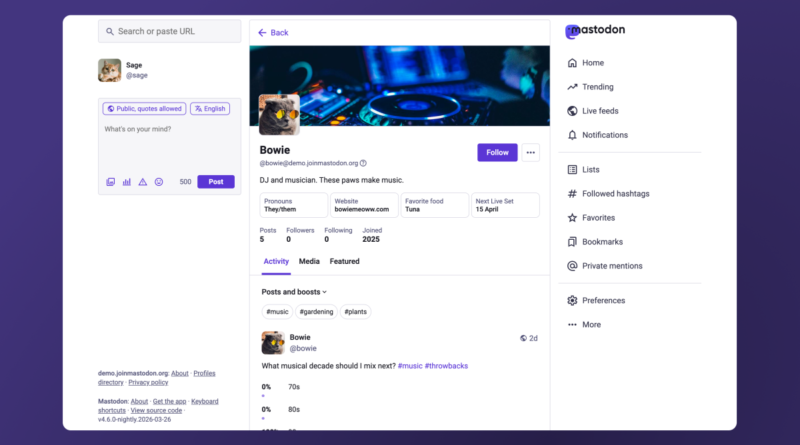Screen dimensions: 800x445
Task: Click the content warning triangle icon
Action: pyautogui.click(x=143, y=182)
